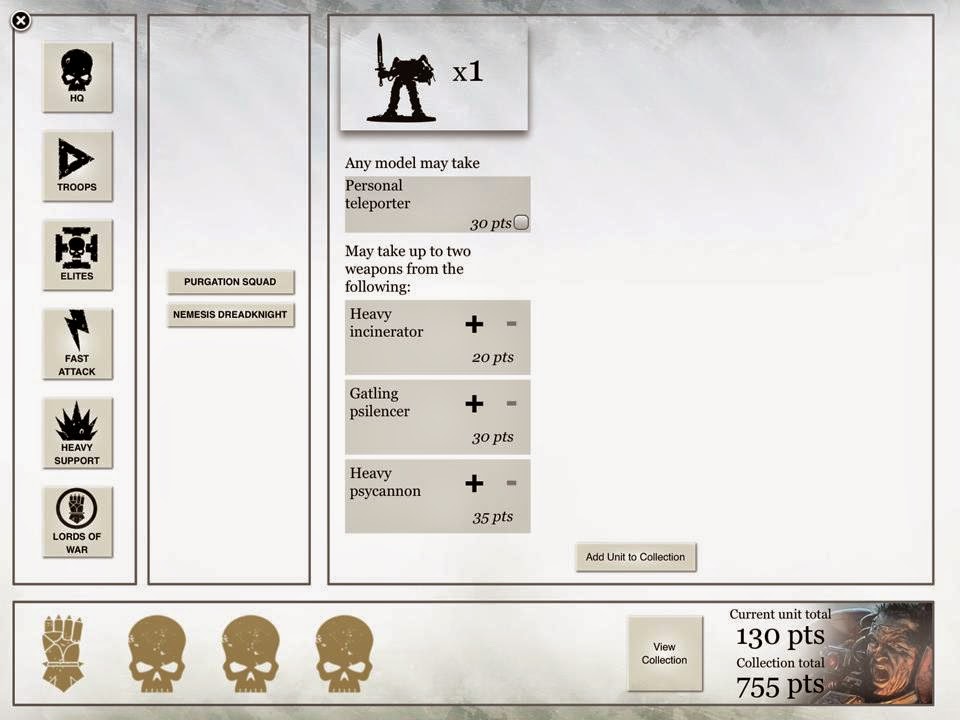
Task: Close the army builder with the X icon
Action: pyautogui.click(x=21, y=21)
